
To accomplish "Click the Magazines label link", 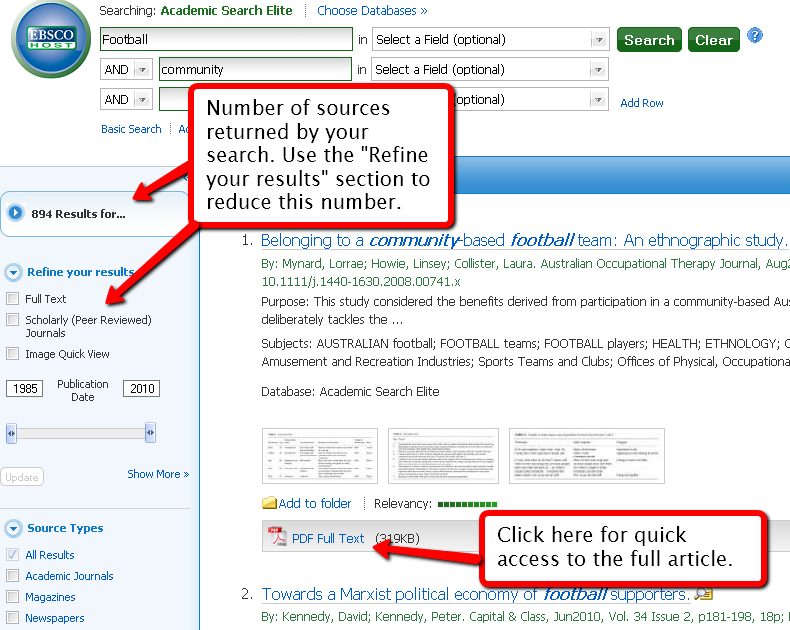I will tap(50, 597).
